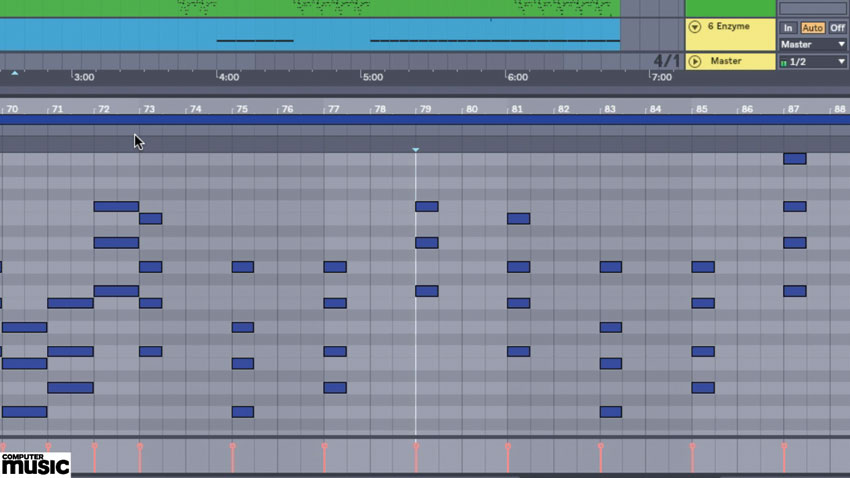Click the start marker triangle at bar 79
The image size is (850, 478).
pos(416,150)
